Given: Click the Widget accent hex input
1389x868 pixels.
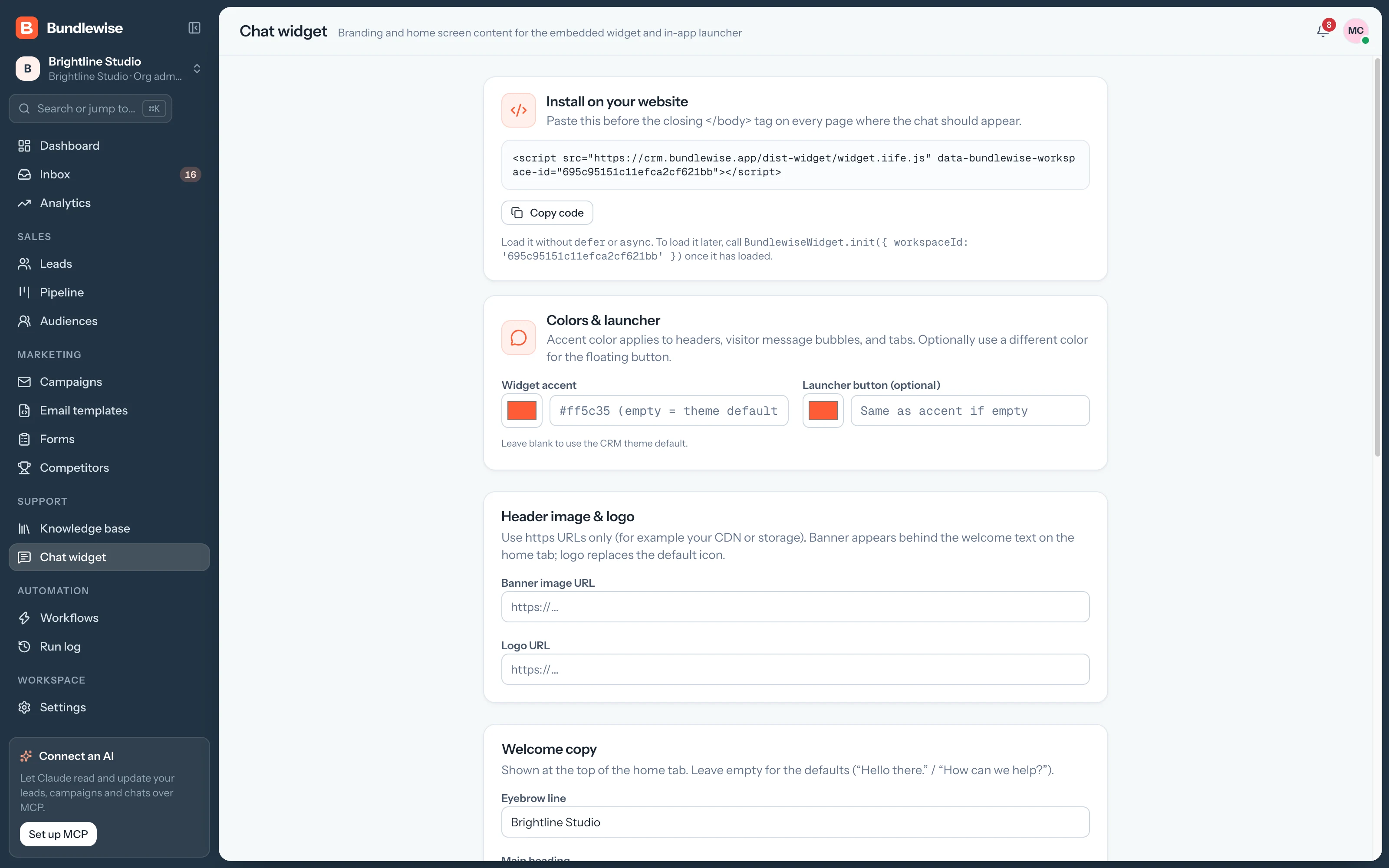Looking at the screenshot, I should [x=668, y=411].
